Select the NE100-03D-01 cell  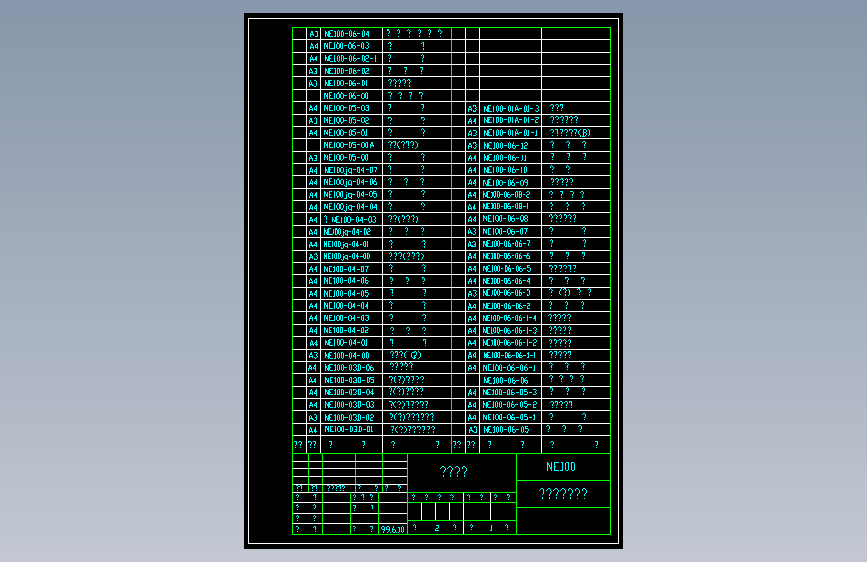(352, 429)
